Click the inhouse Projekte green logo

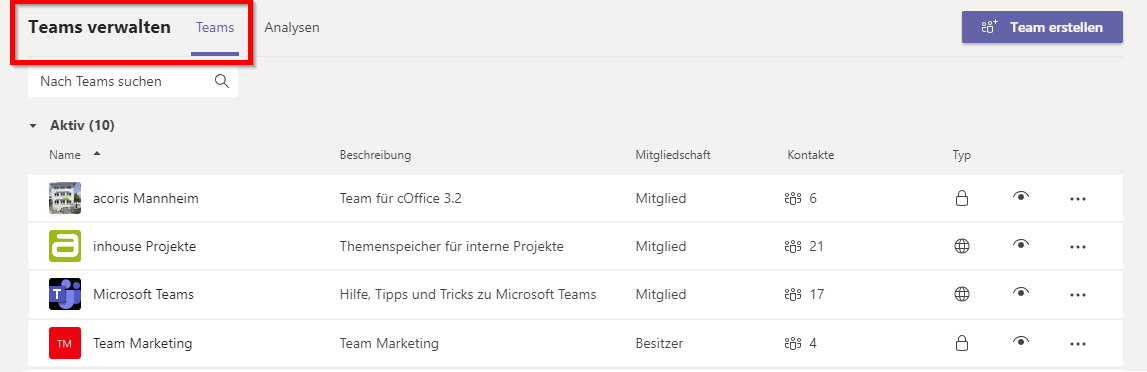(x=65, y=246)
